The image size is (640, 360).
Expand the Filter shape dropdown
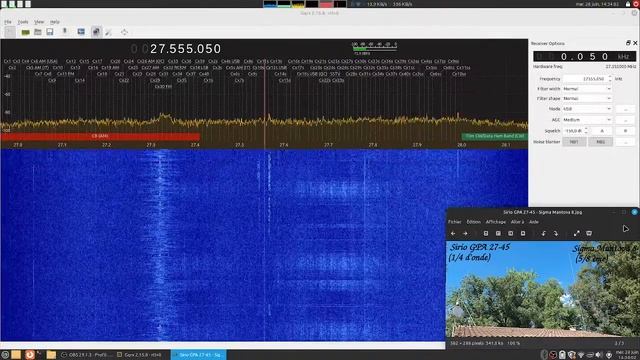tap(587, 98)
